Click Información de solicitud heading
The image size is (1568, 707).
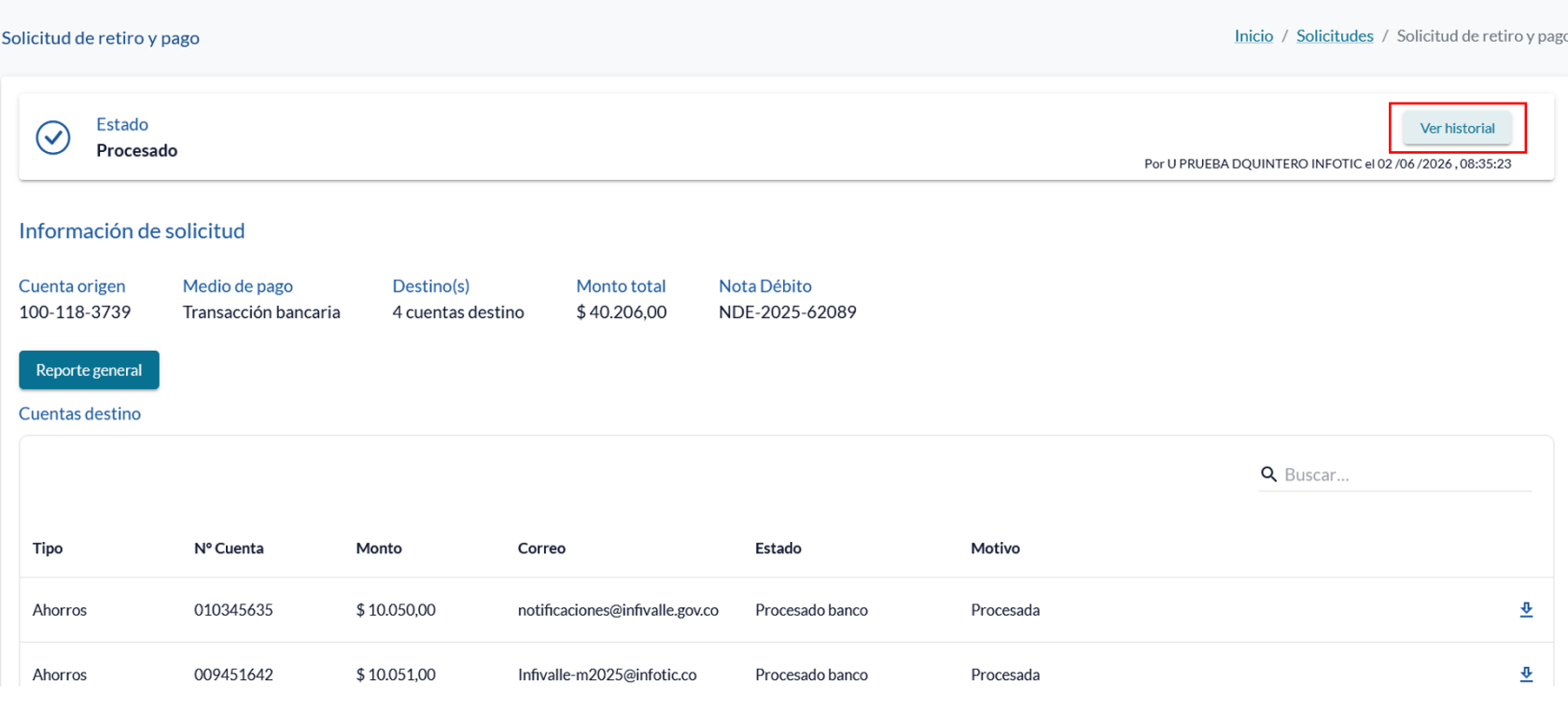132,230
